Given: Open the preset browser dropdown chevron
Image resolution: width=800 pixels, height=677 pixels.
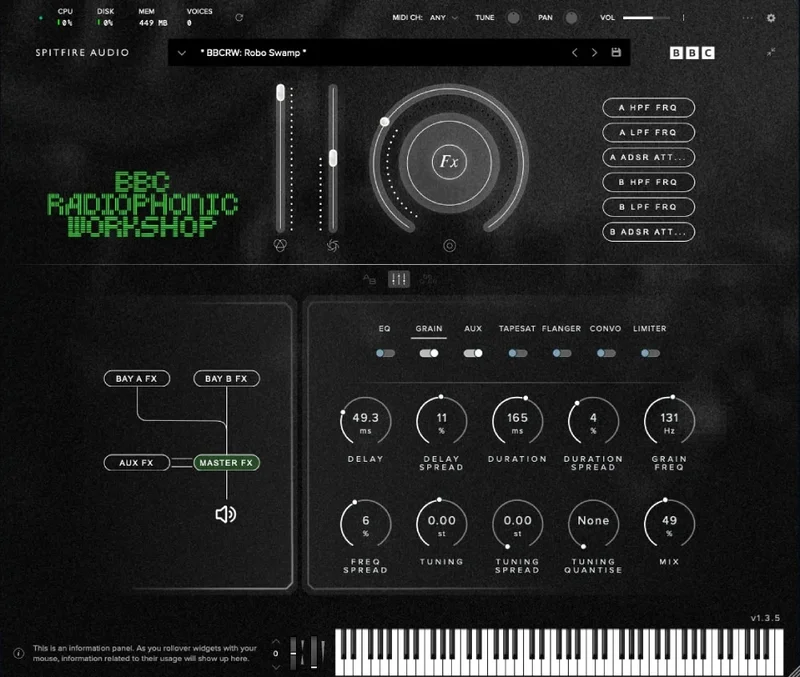Looking at the screenshot, I should coord(181,53).
